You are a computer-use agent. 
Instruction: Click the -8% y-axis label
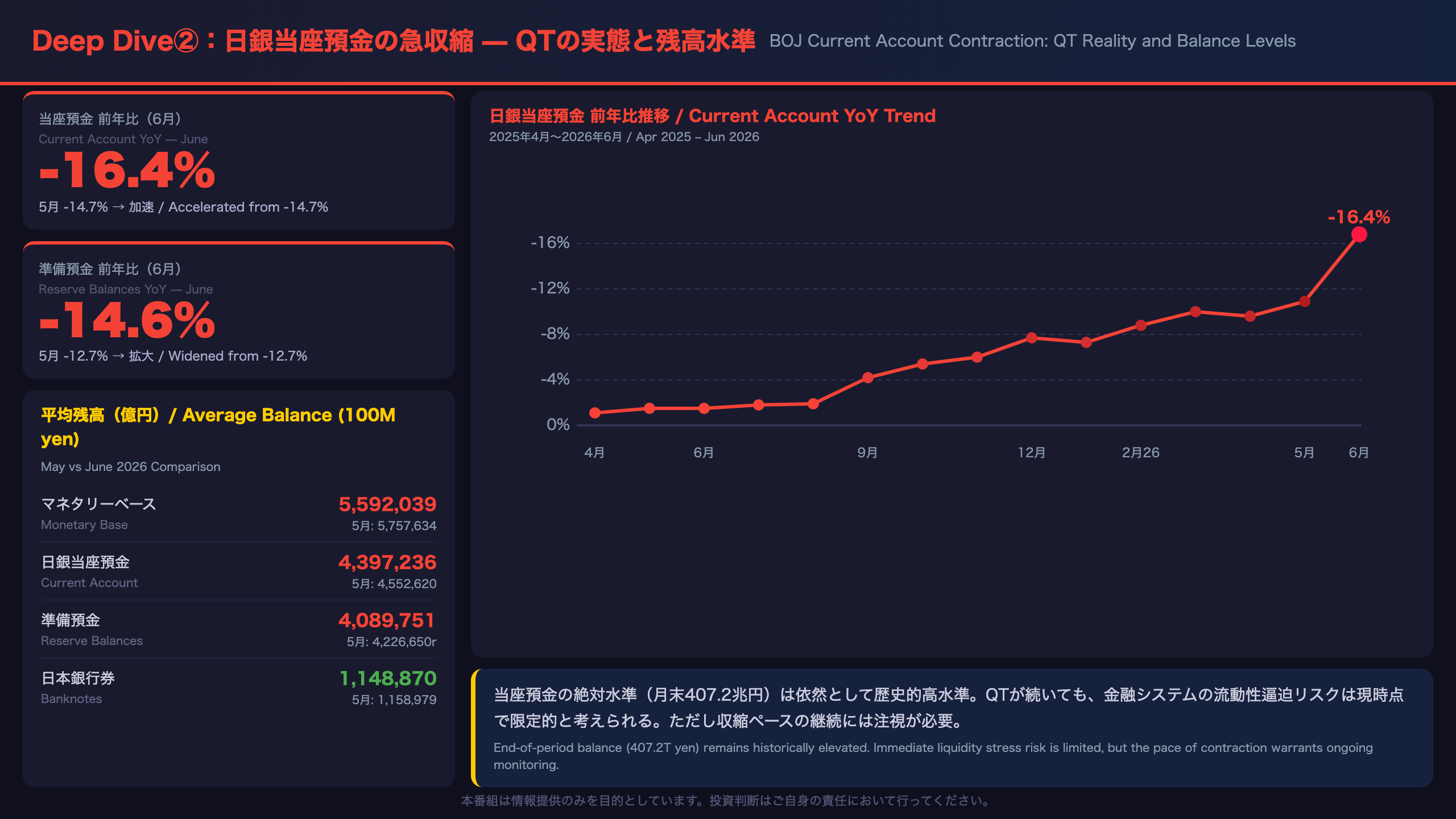pos(555,334)
